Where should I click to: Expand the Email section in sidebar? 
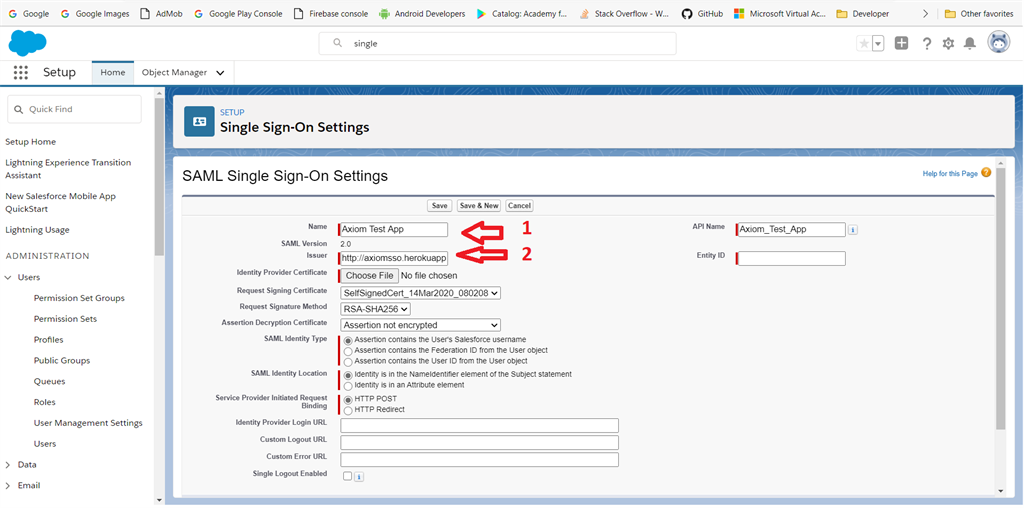point(8,486)
